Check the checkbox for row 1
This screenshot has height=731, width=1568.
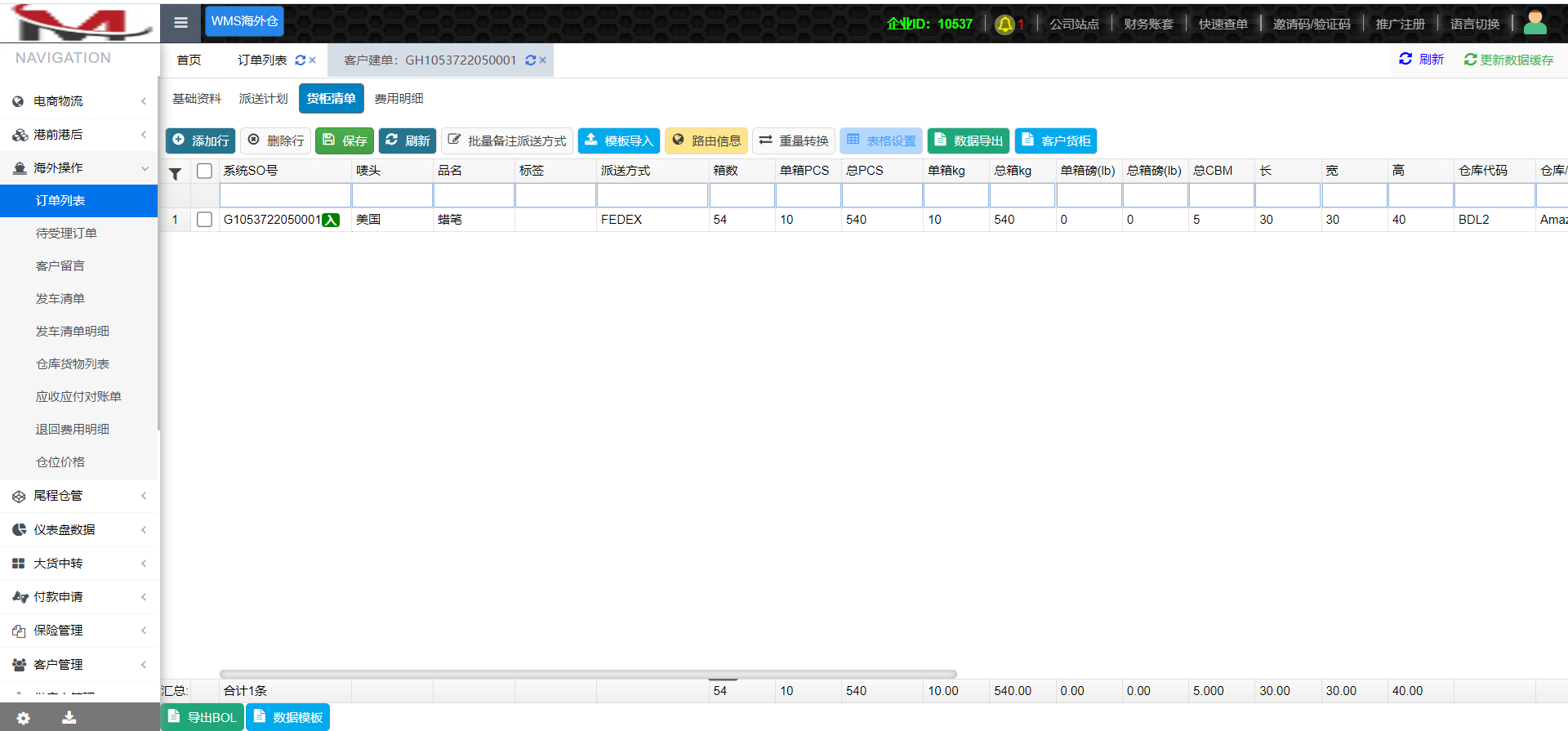[205, 220]
